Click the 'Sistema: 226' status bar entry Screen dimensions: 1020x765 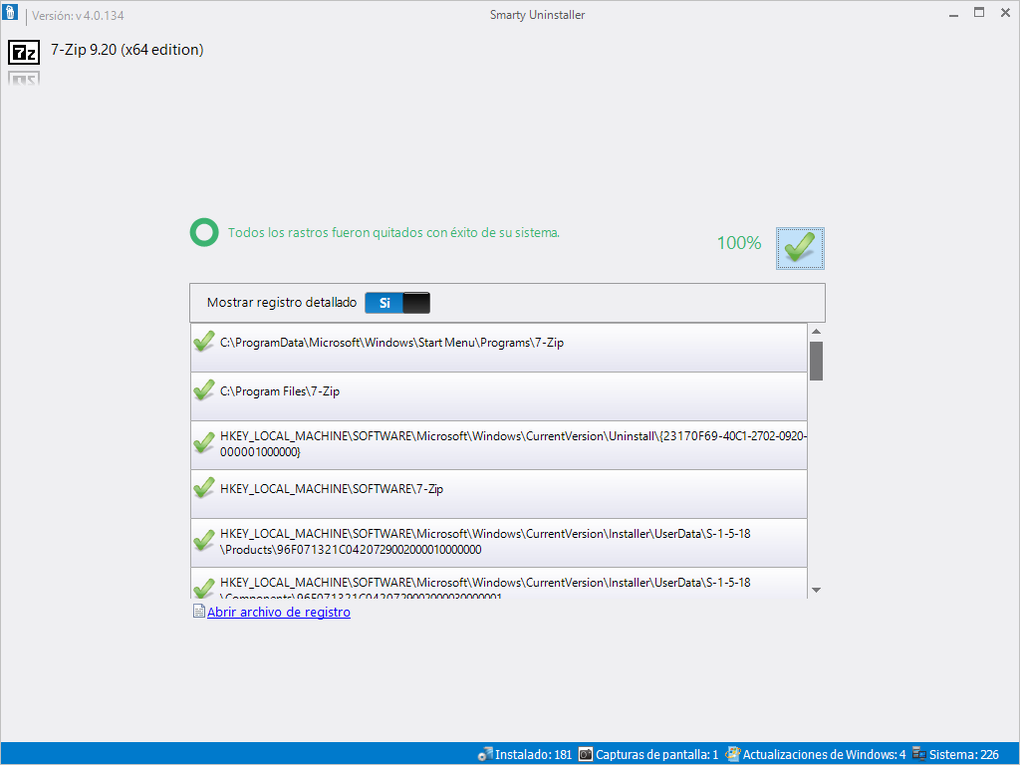[x=963, y=755]
